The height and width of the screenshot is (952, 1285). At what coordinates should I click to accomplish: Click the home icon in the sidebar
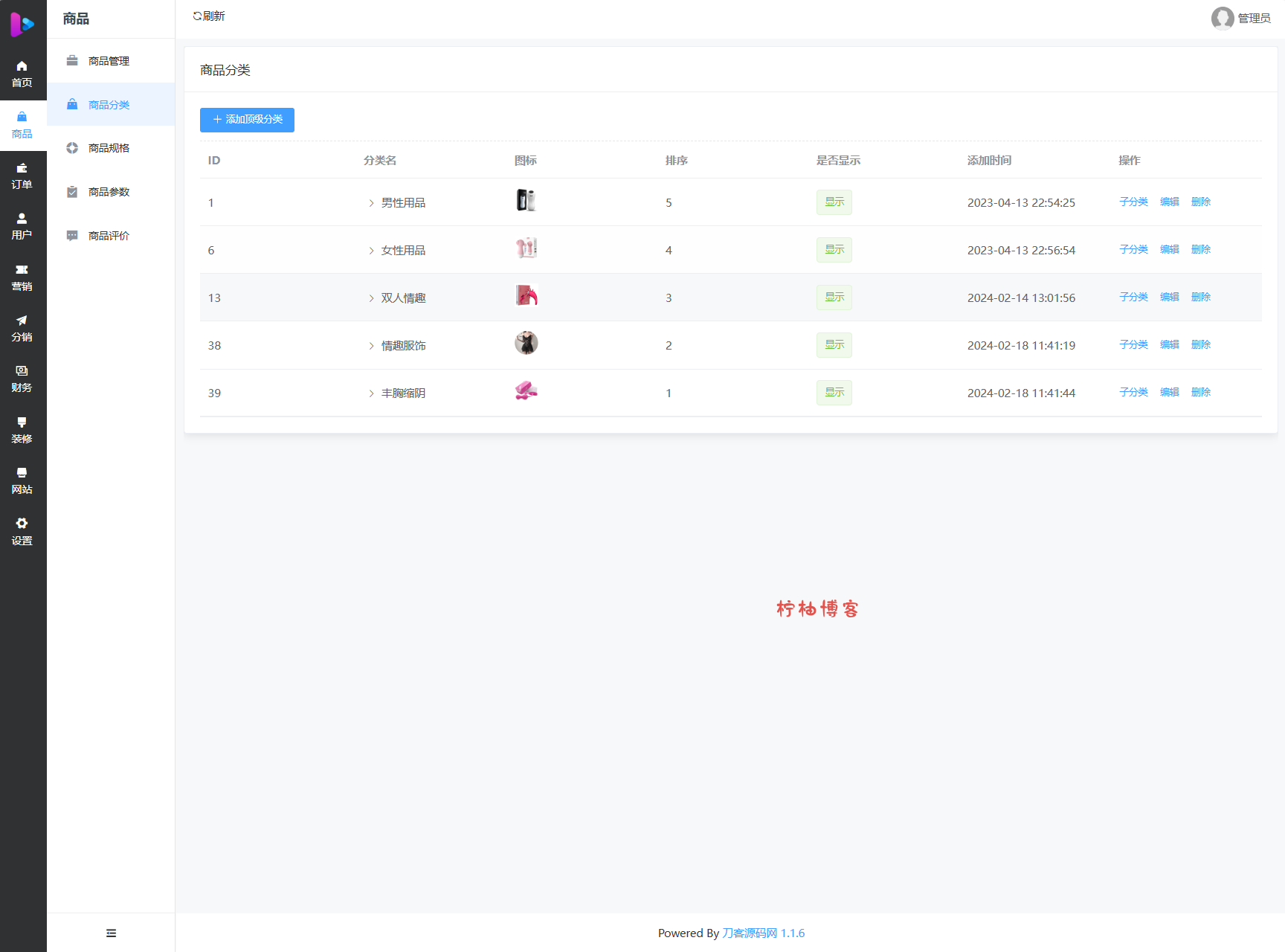(x=22, y=66)
